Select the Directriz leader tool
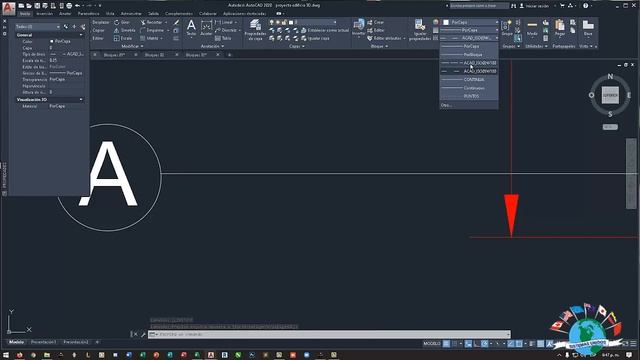The width and height of the screenshot is (640, 360). [x=226, y=30]
